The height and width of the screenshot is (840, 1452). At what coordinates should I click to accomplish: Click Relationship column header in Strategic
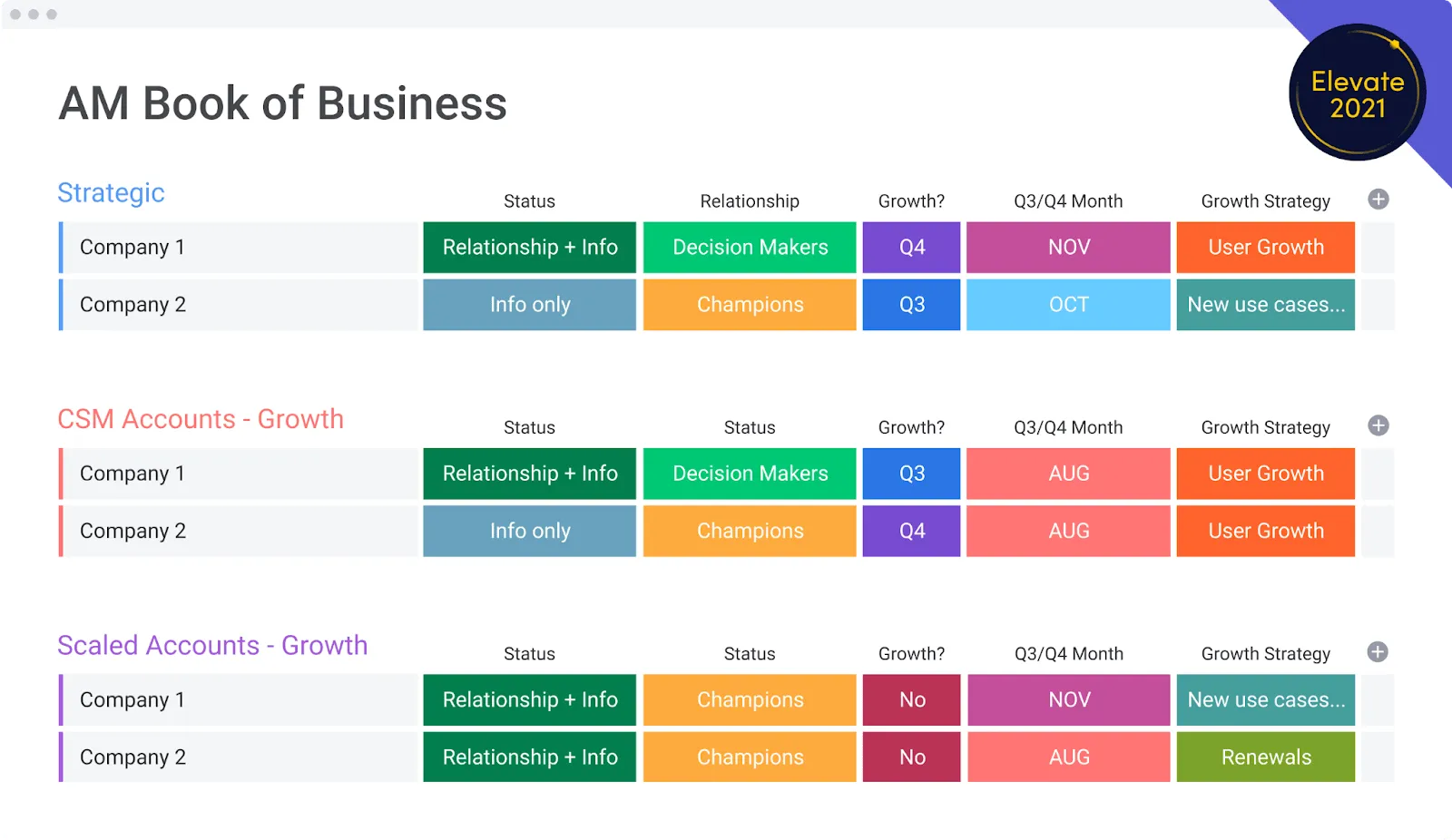750,201
